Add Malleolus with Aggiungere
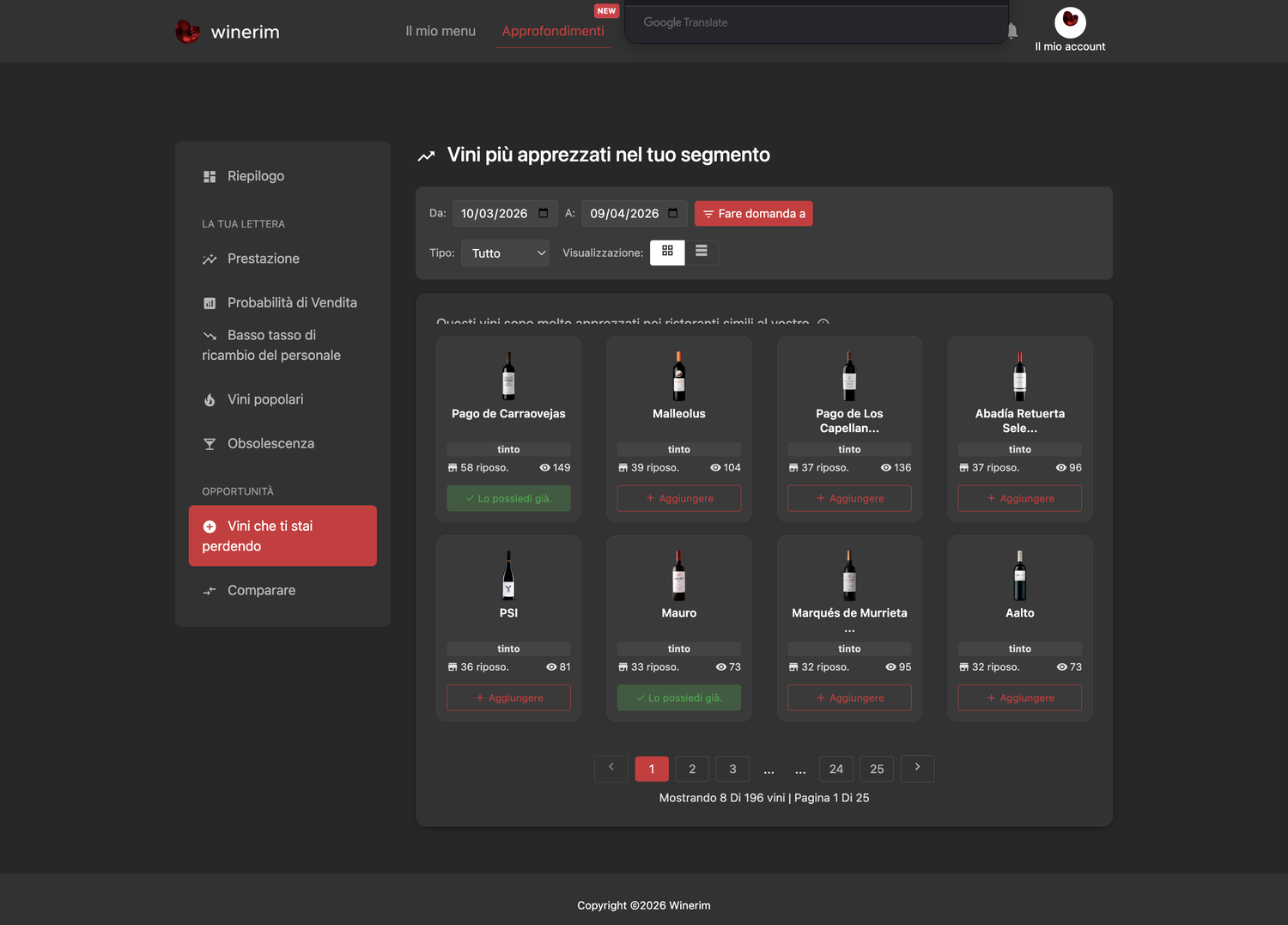Image resolution: width=1288 pixels, height=925 pixels. 679,498
